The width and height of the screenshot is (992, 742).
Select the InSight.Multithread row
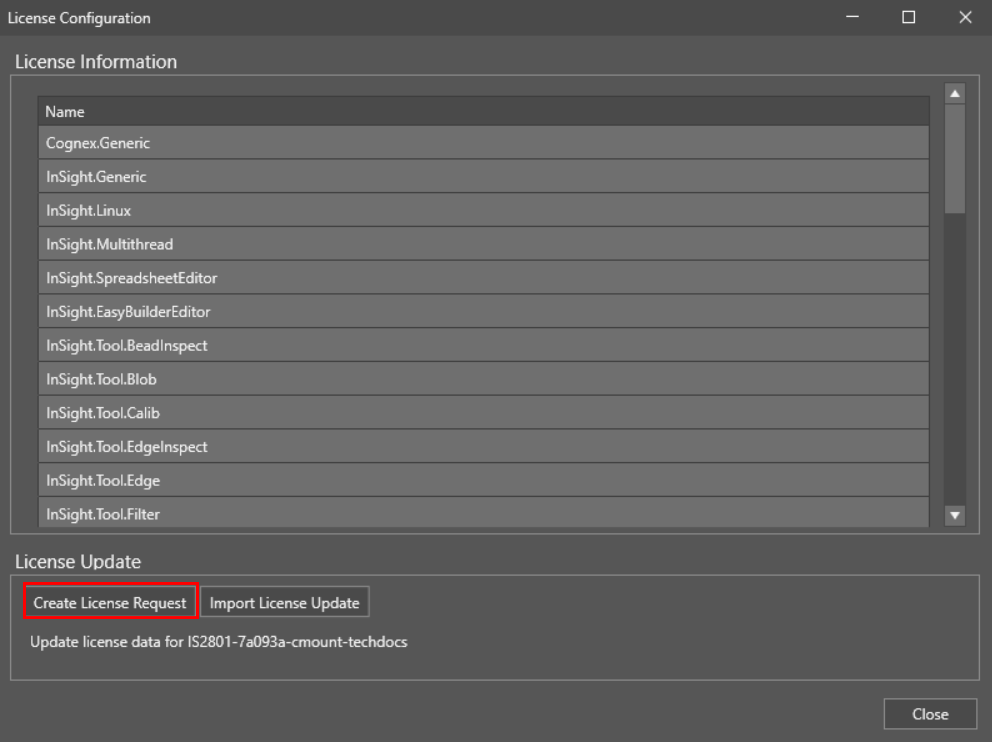[x=483, y=244]
